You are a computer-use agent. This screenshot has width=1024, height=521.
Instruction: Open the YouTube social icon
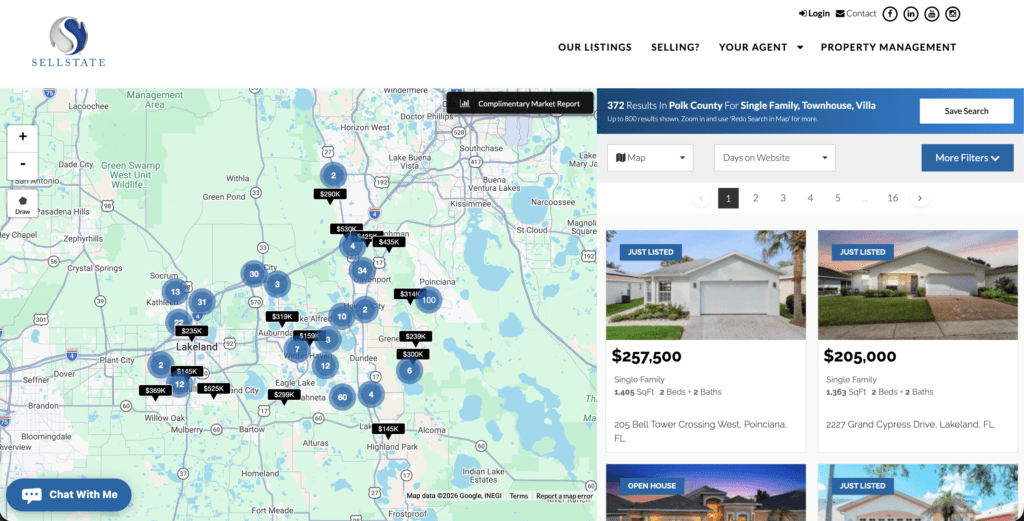click(x=931, y=14)
